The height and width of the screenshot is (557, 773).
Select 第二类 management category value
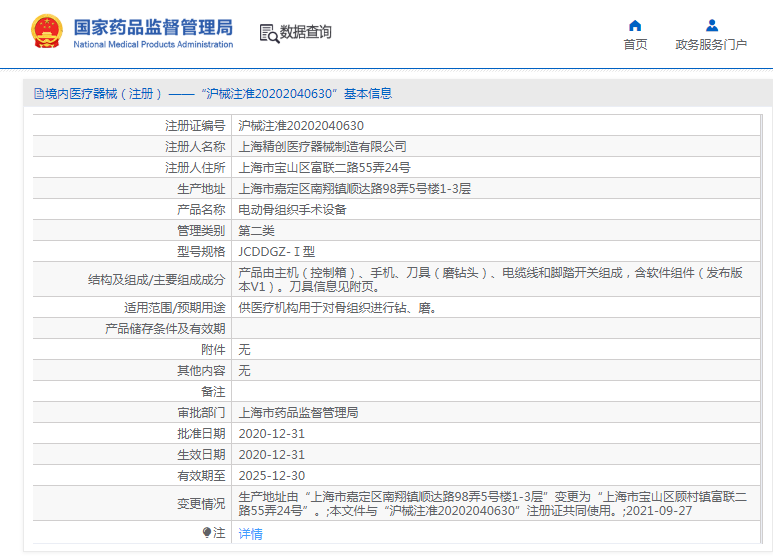pyautogui.click(x=256, y=231)
